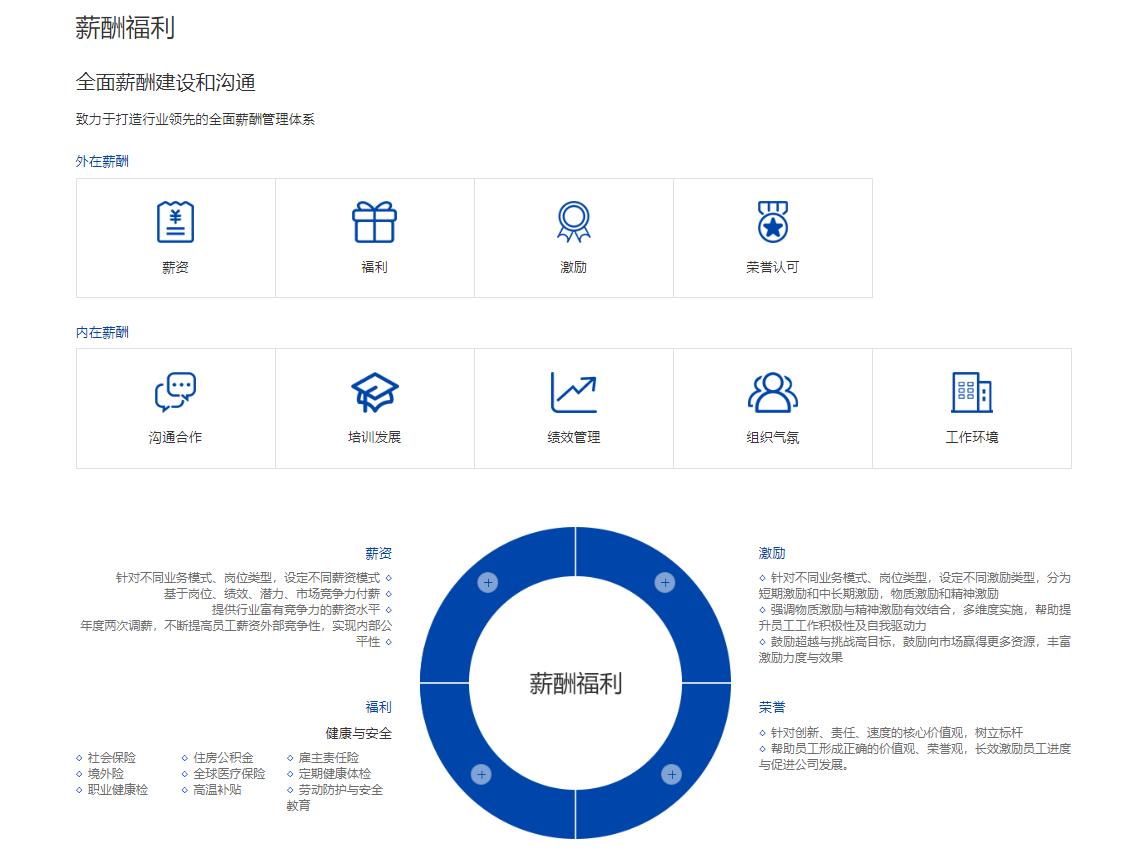Select the 福利 gift box icon
Viewport: 1139px width, 859px height.
(374, 221)
